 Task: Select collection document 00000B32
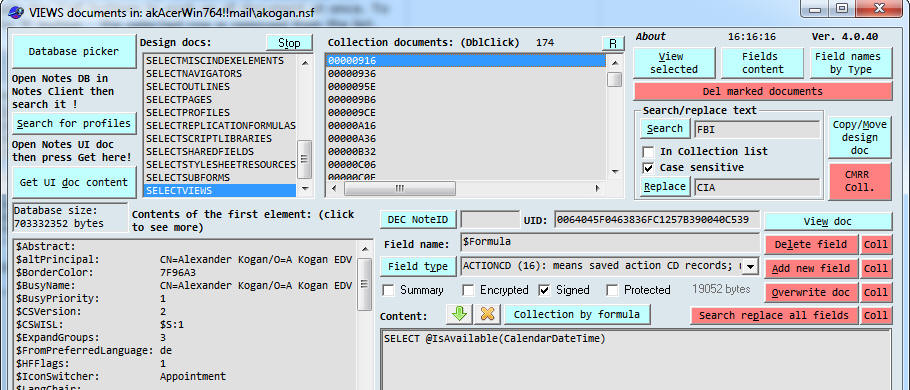(466, 152)
